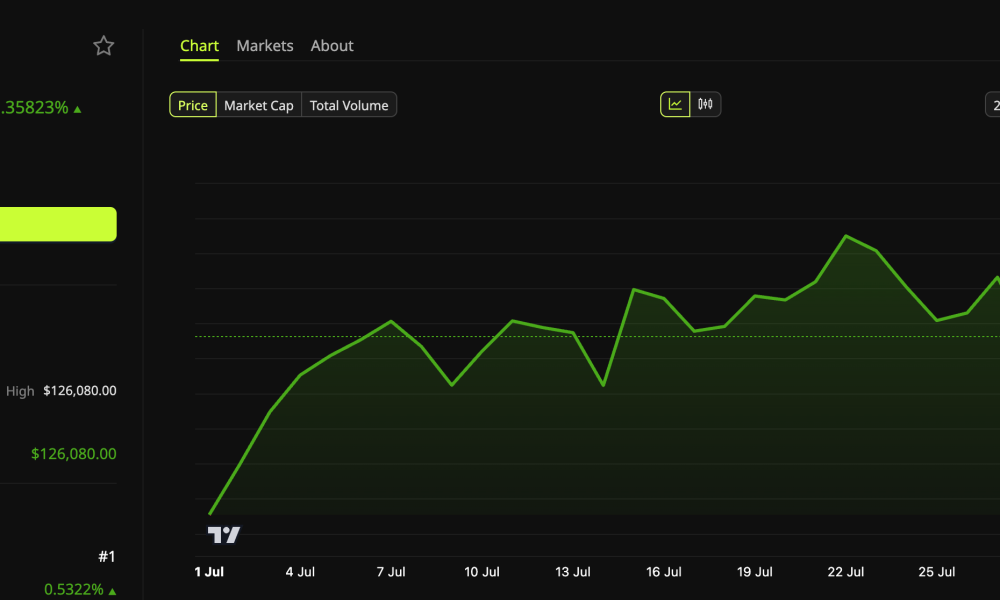Click the #1 rank value

point(107,557)
